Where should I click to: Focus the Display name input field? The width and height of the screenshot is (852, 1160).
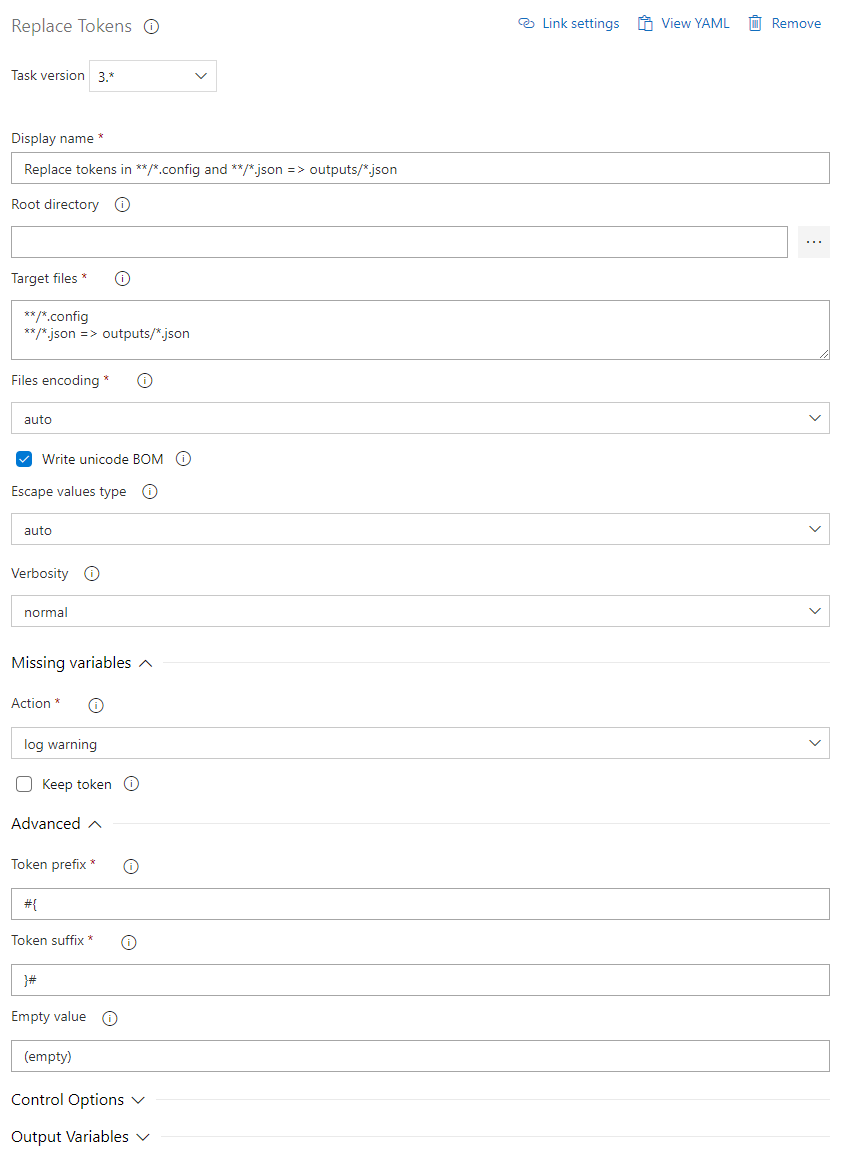click(420, 168)
